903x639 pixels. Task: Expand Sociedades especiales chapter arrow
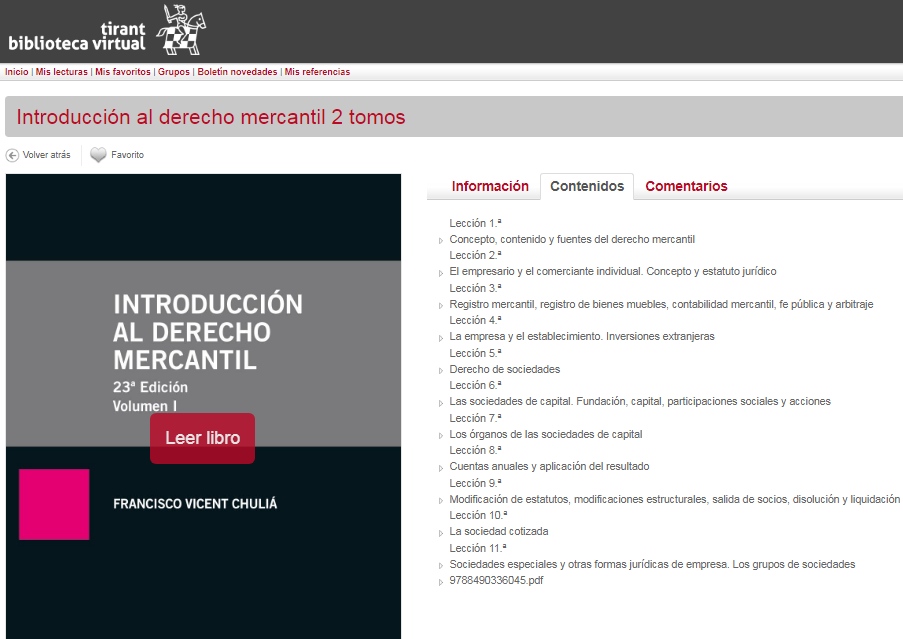pos(441,566)
